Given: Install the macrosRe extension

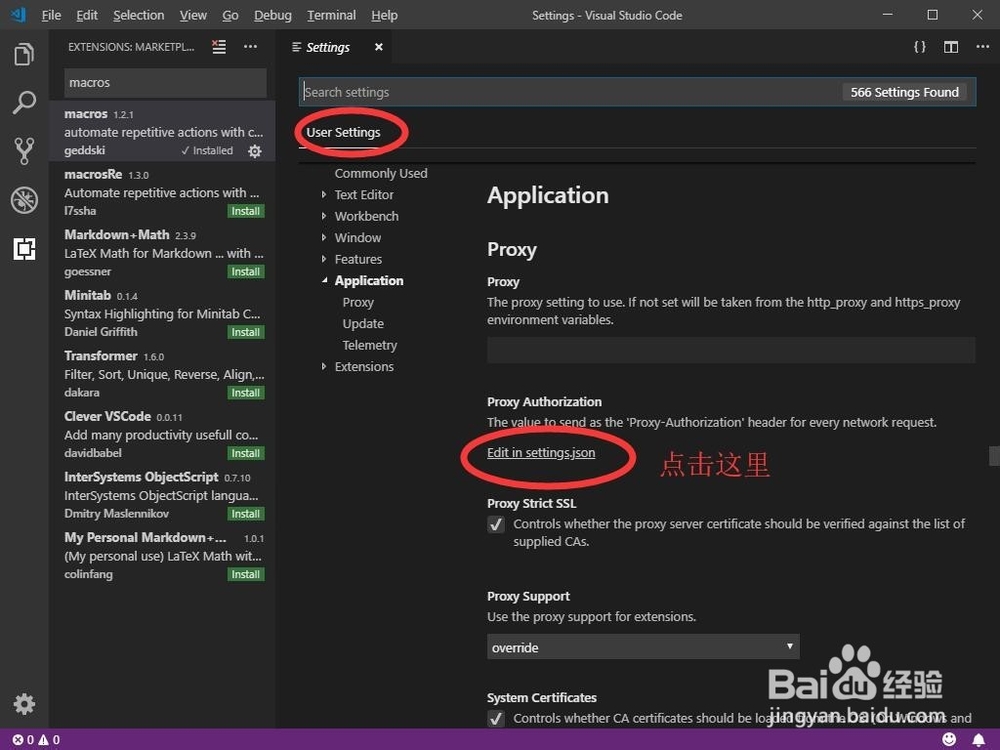Looking at the screenshot, I should coord(246,211).
